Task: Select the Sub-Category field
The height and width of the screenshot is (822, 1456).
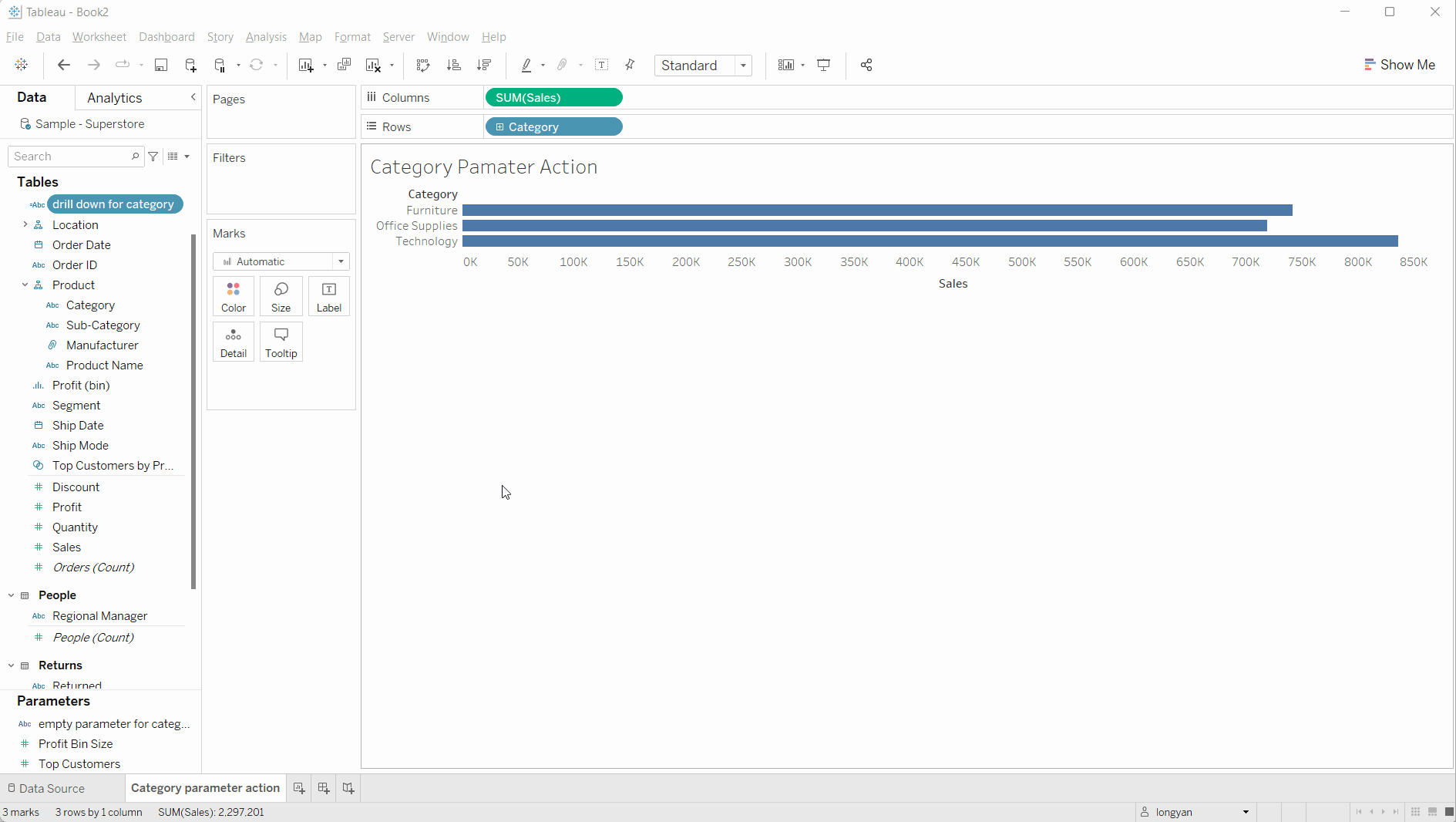Action: tap(103, 325)
